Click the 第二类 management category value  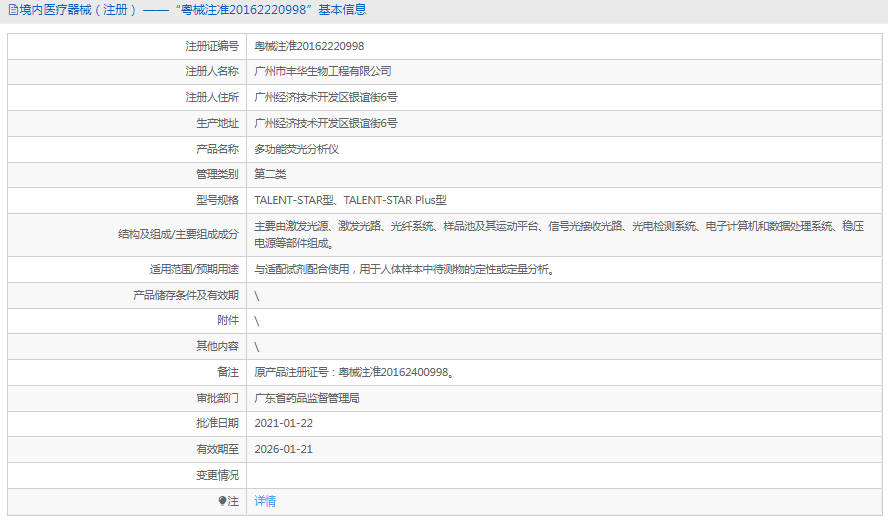[270, 174]
